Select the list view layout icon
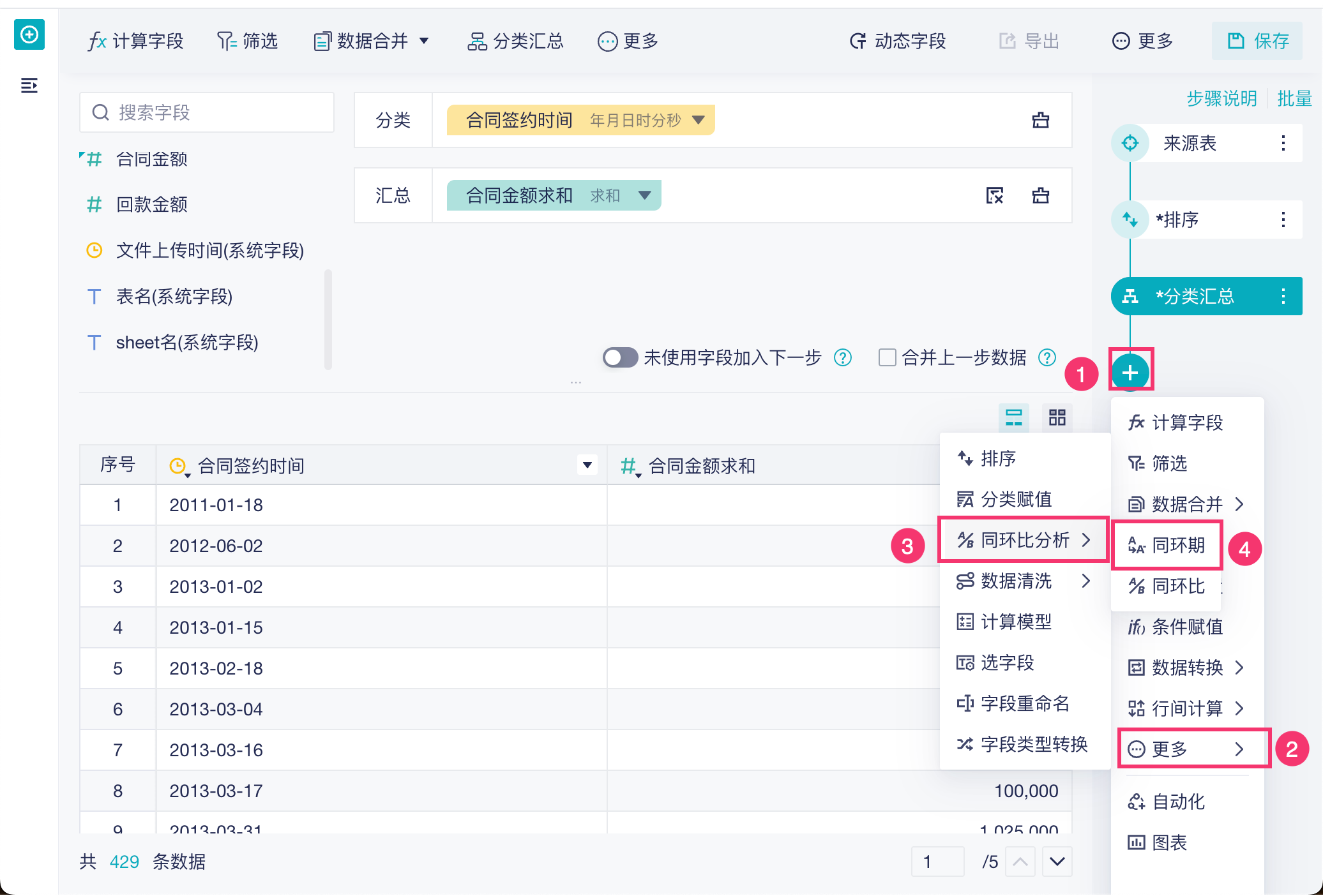The height and width of the screenshot is (896, 1323). click(x=1014, y=417)
